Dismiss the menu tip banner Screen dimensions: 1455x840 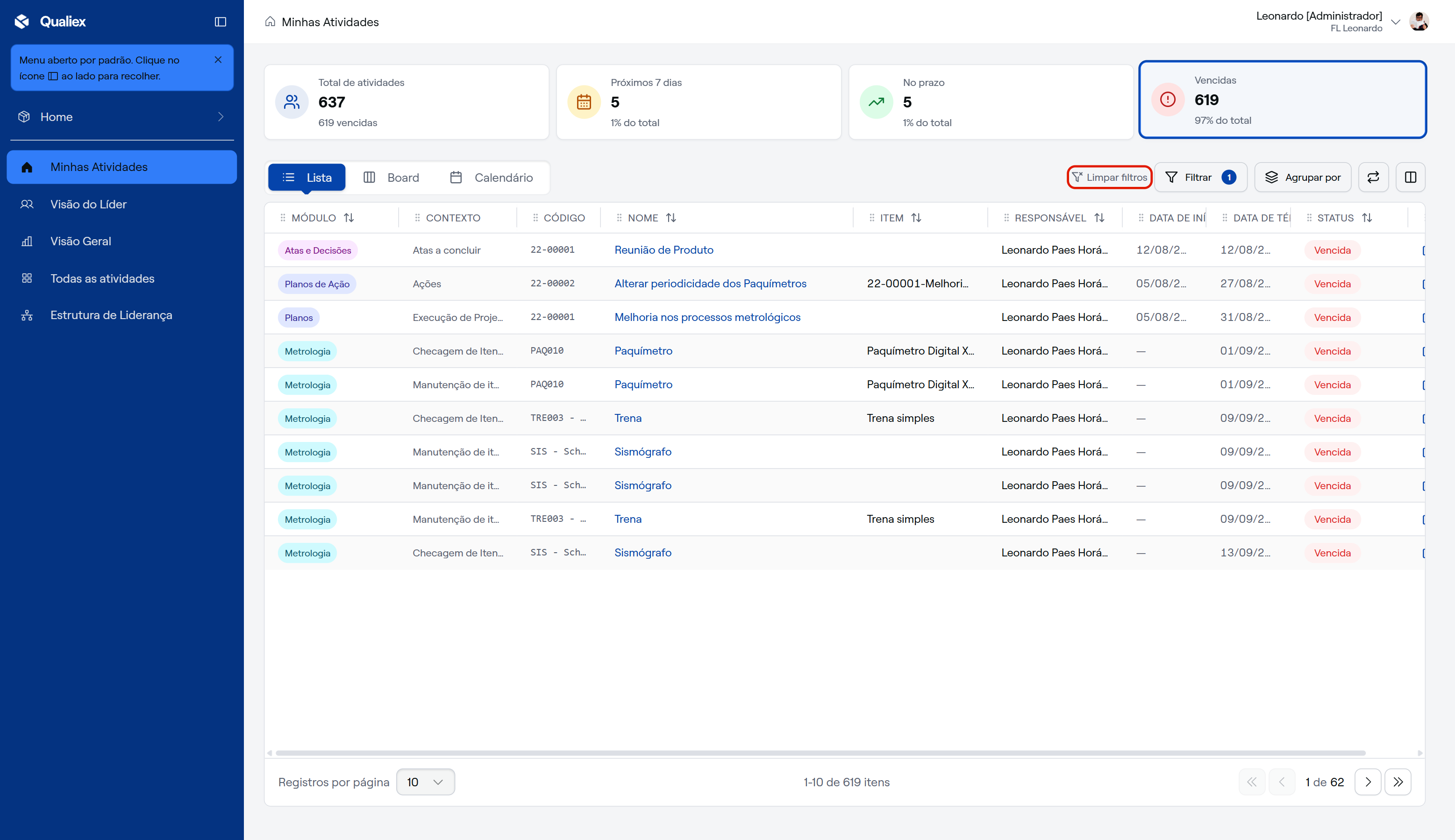[x=218, y=59]
